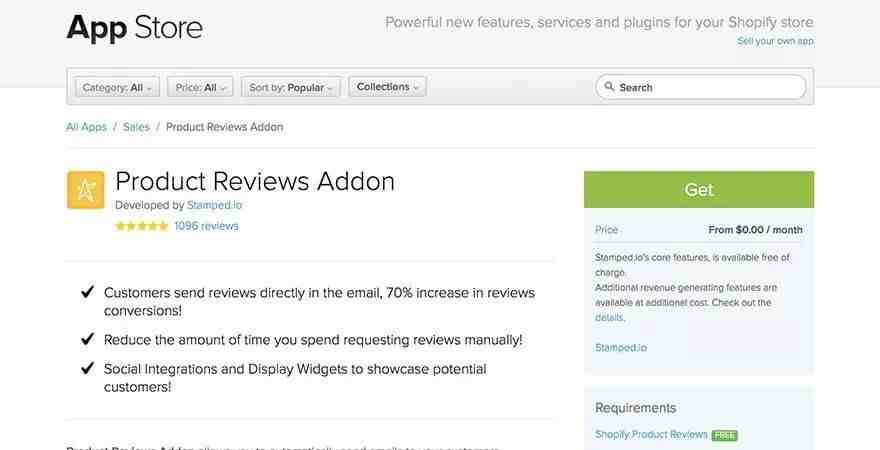Open Shopify Product Reviews requirement link
Viewport: 880px width, 450px height.
point(651,435)
